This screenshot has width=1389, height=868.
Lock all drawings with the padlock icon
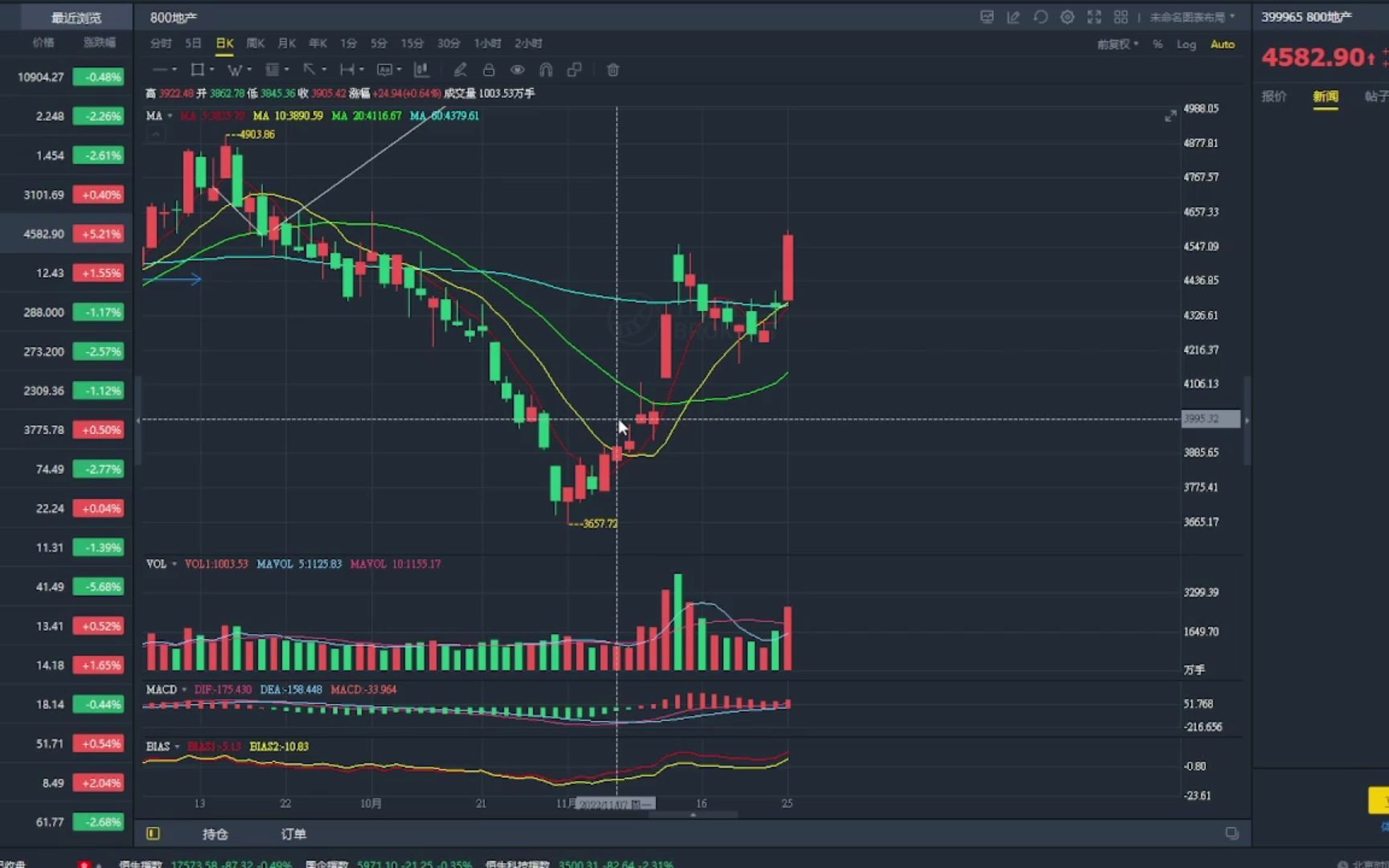489,70
